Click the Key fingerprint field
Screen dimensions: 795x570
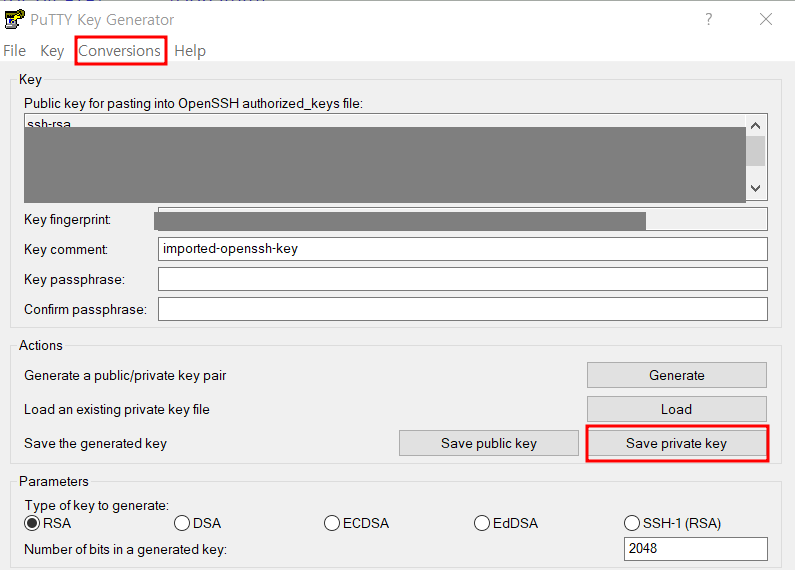462,219
